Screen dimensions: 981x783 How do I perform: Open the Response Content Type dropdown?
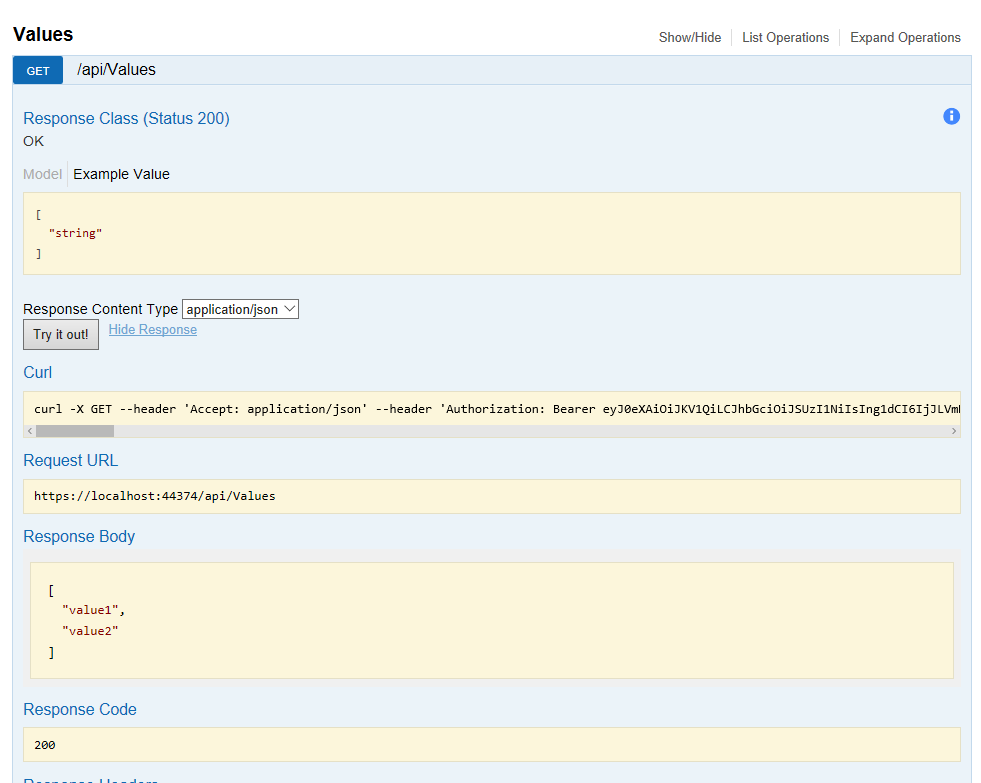click(x=240, y=309)
